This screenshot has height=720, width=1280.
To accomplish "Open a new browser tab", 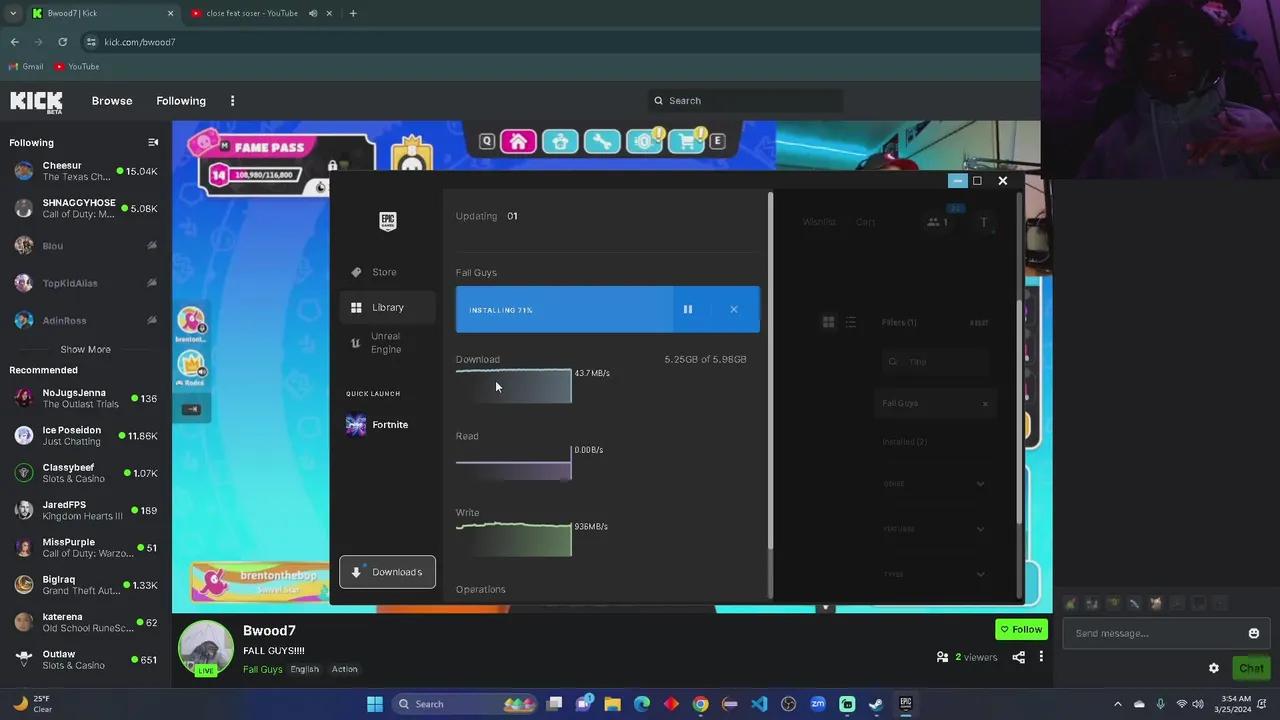I will [353, 13].
